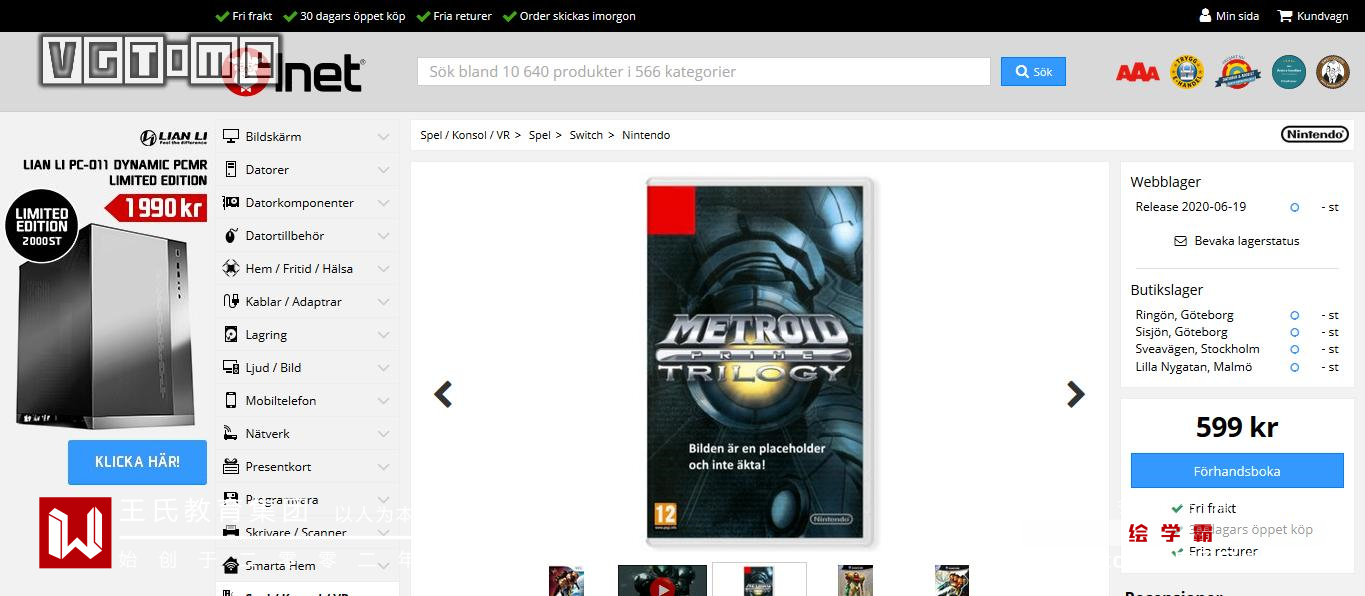The width and height of the screenshot is (1365, 596).
Task: Select the video thumbnail with play button
Action: [662, 581]
